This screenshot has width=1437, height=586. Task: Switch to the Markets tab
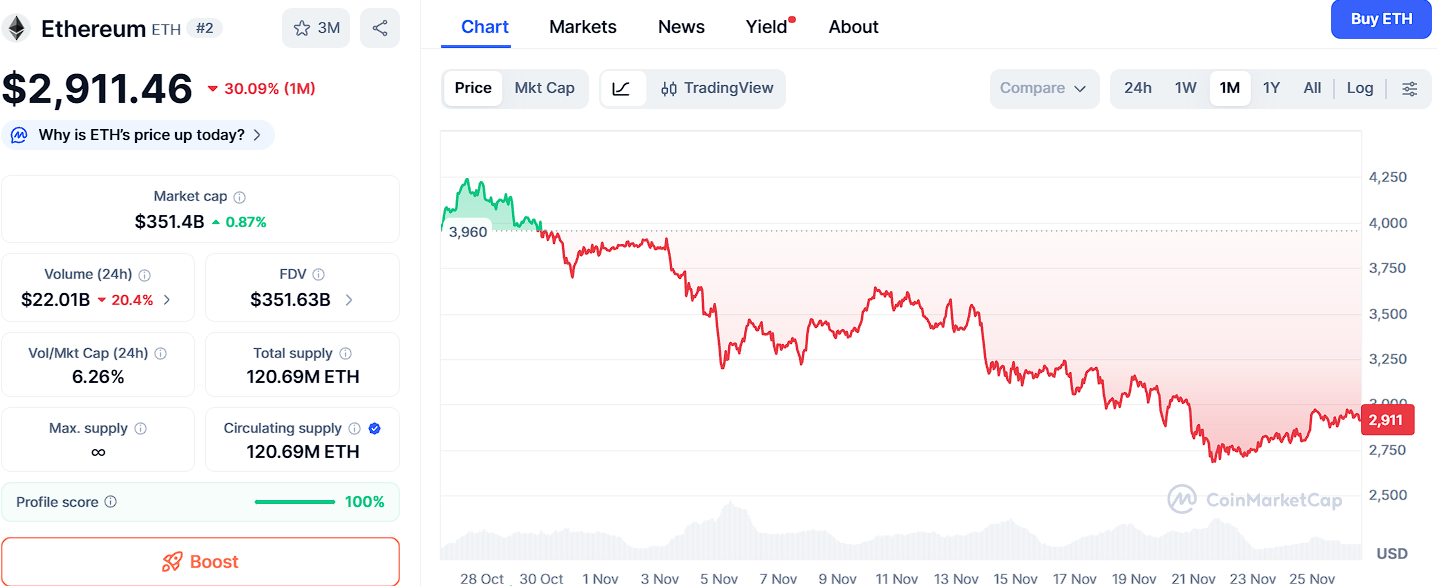point(583,27)
